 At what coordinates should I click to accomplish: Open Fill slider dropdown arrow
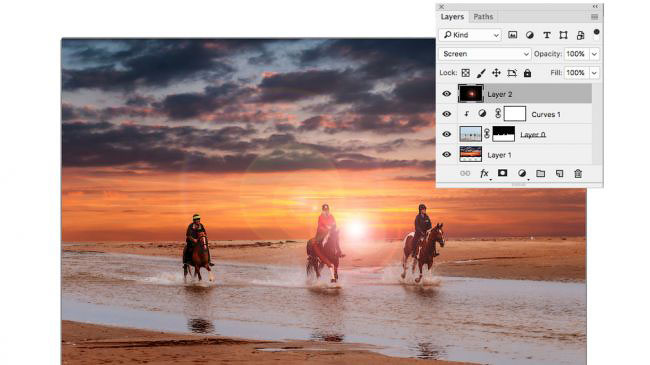coord(595,73)
